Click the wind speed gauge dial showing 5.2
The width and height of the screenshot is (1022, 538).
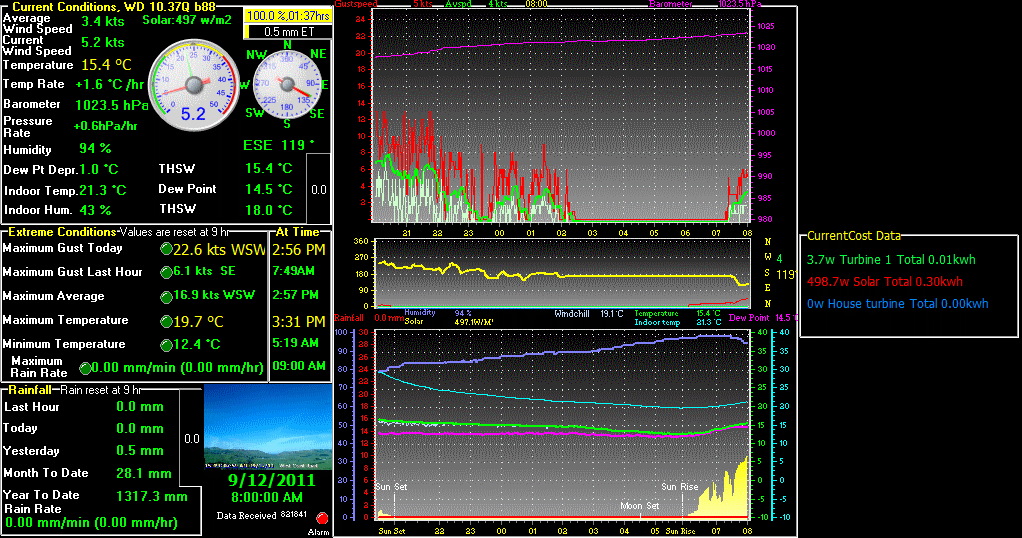point(194,85)
